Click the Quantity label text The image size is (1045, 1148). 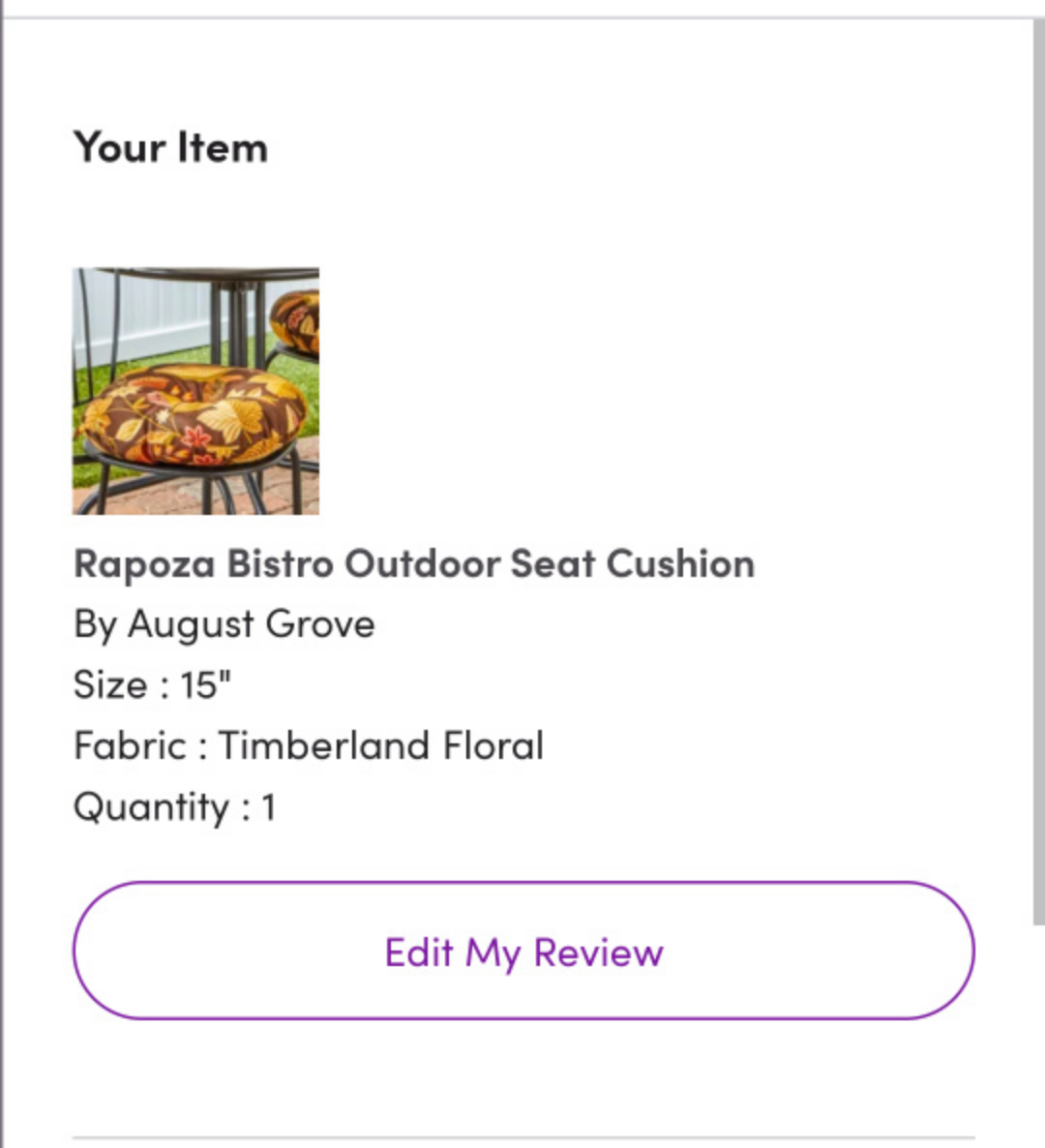click(152, 807)
